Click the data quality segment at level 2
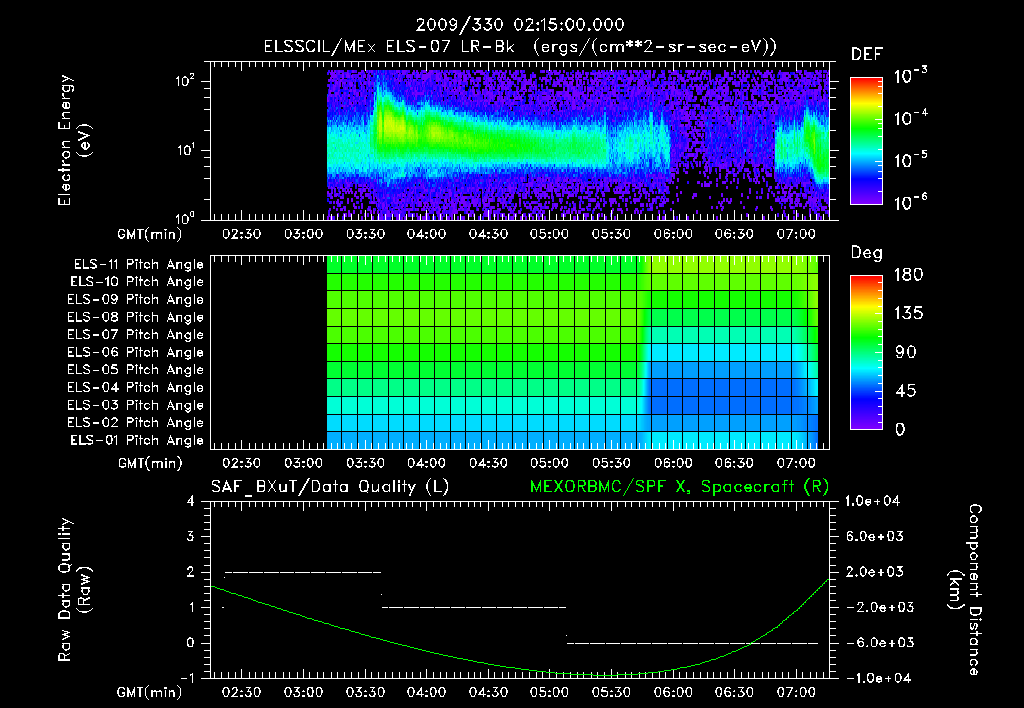 click(303, 572)
